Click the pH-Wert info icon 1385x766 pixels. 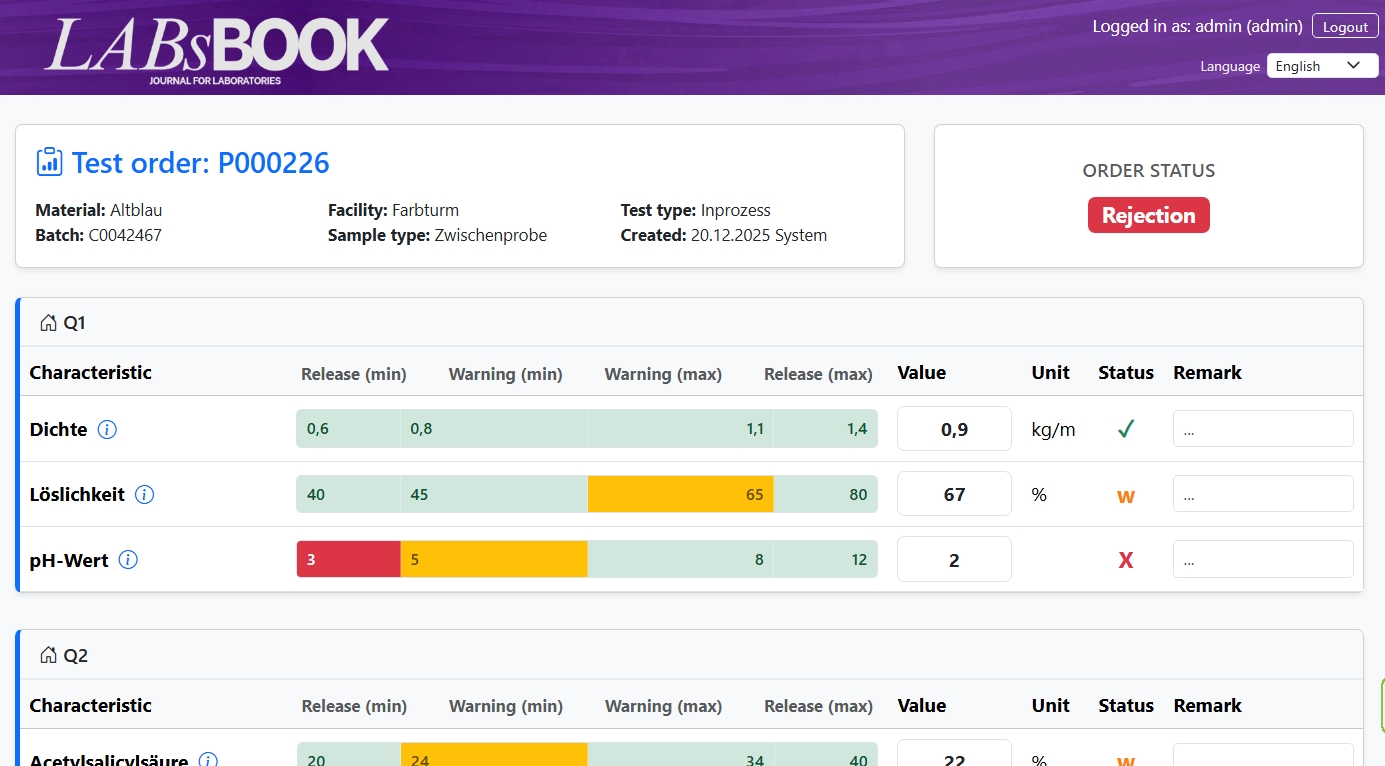(128, 560)
